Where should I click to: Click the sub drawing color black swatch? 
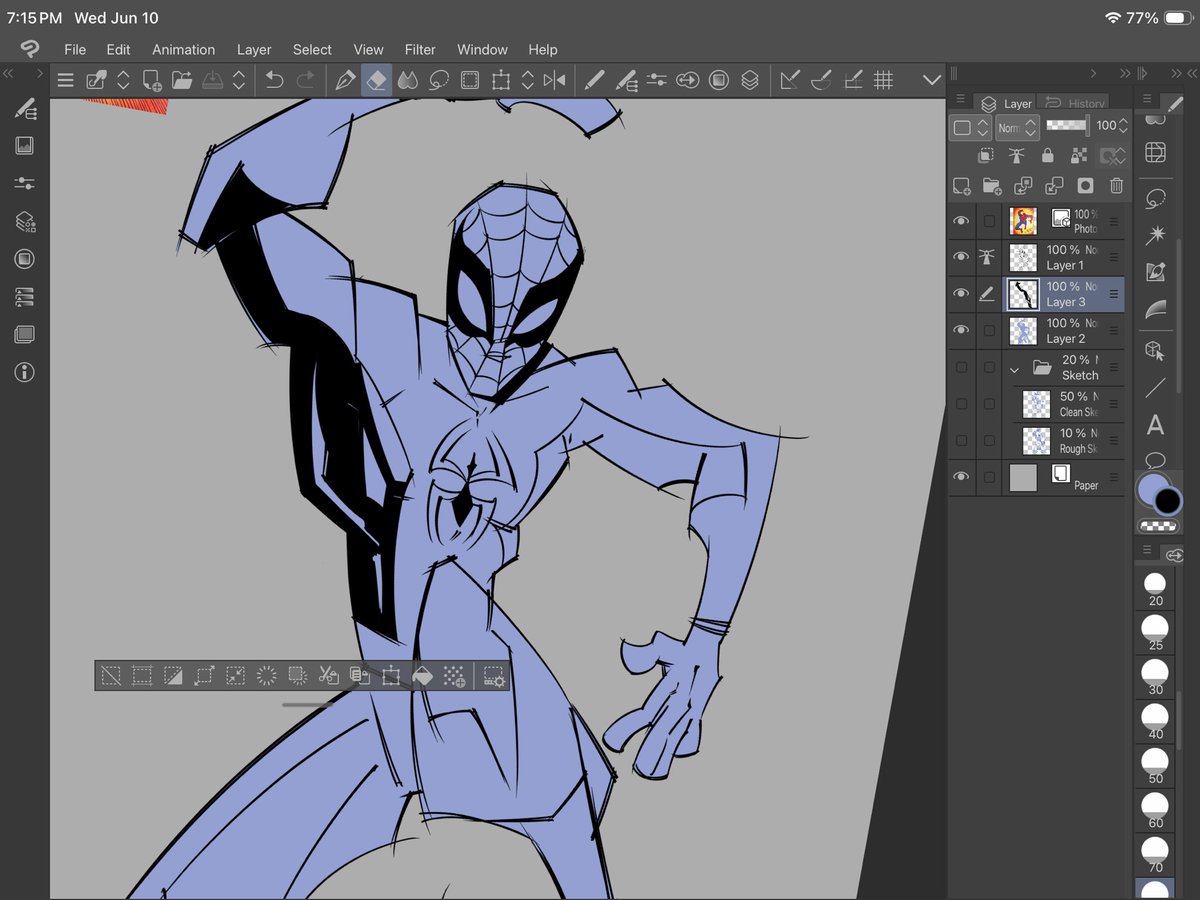tap(1169, 502)
